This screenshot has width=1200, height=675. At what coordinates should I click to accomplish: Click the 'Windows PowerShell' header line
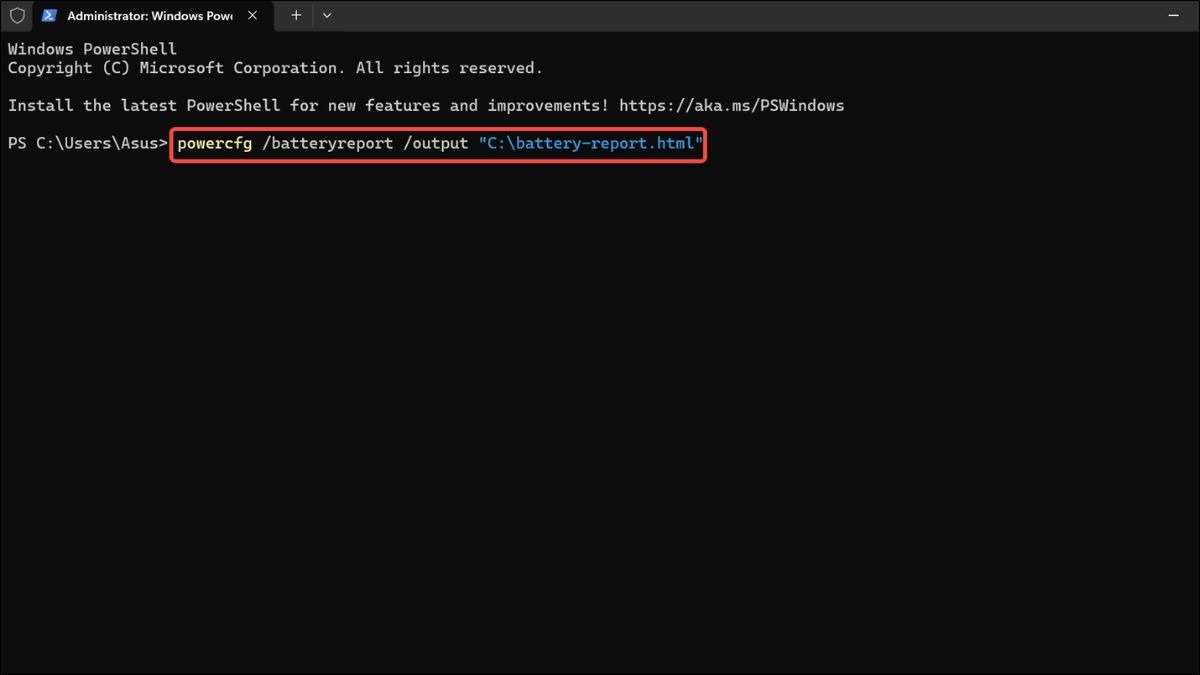pos(92,49)
